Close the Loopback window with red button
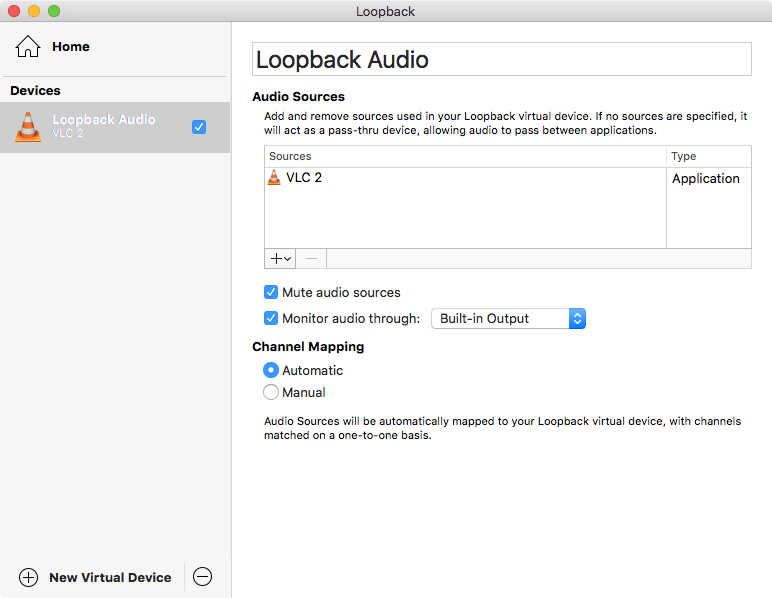772x598 pixels. coord(14,11)
